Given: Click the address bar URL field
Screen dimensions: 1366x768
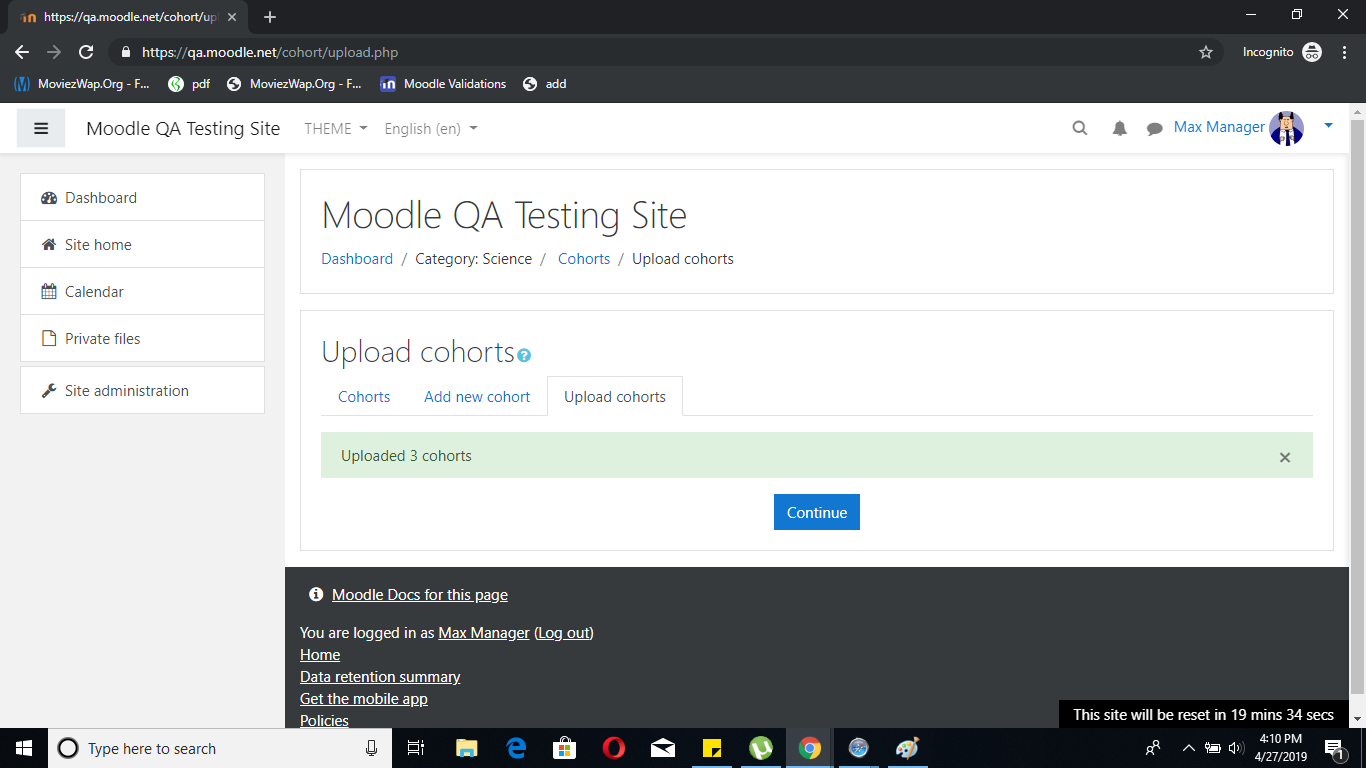Looking at the screenshot, I should pyautogui.click(x=665, y=52).
